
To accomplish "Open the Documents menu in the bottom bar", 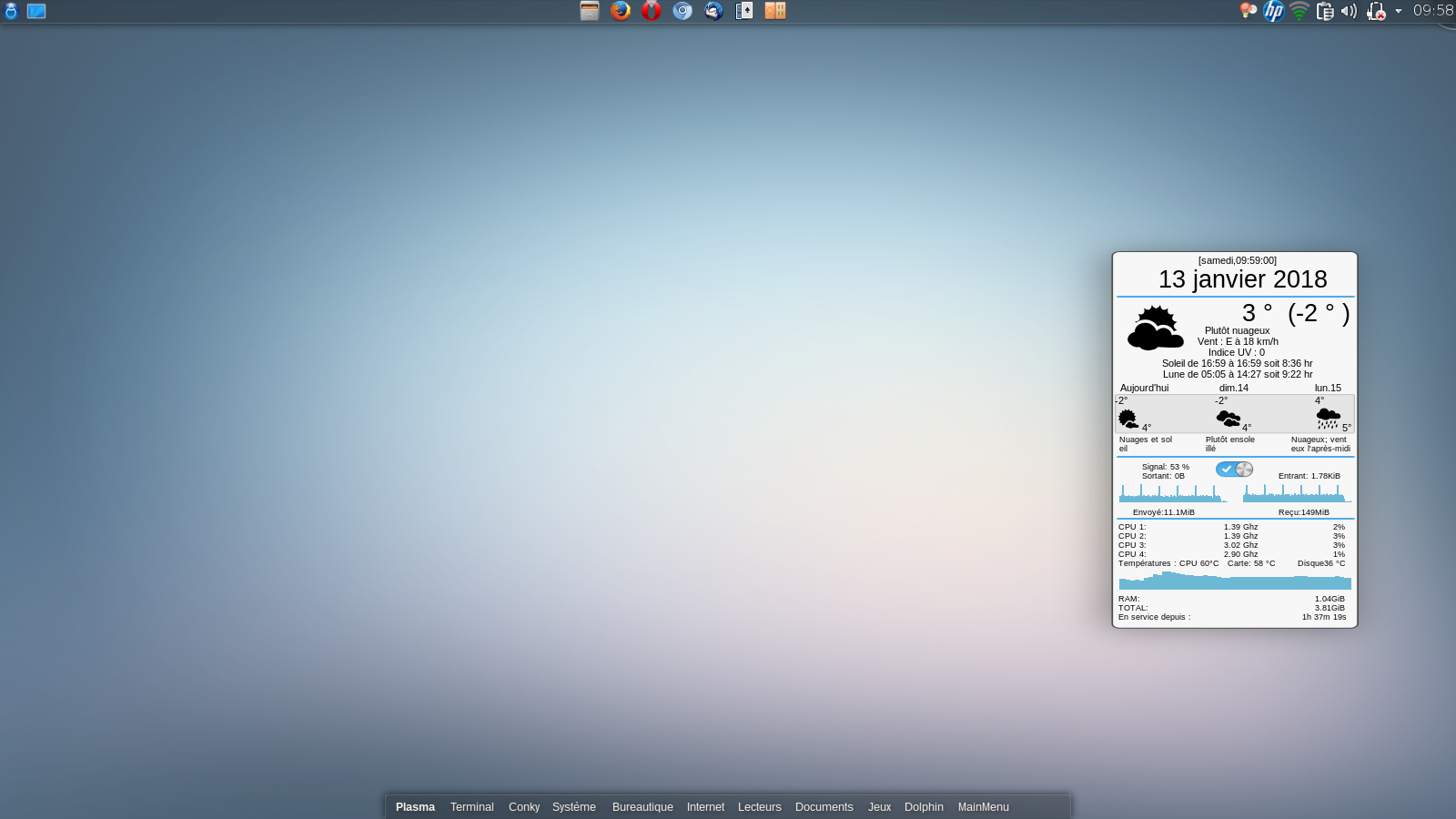I will pyautogui.click(x=824, y=807).
